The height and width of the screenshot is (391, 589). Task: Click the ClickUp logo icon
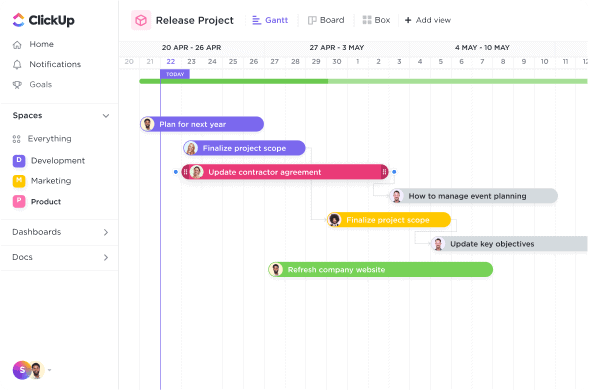pos(18,20)
